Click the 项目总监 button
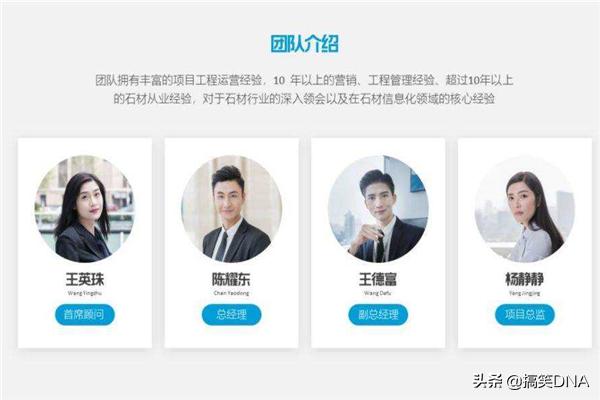This screenshot has height=400, width=600. [x=525, y=315]
